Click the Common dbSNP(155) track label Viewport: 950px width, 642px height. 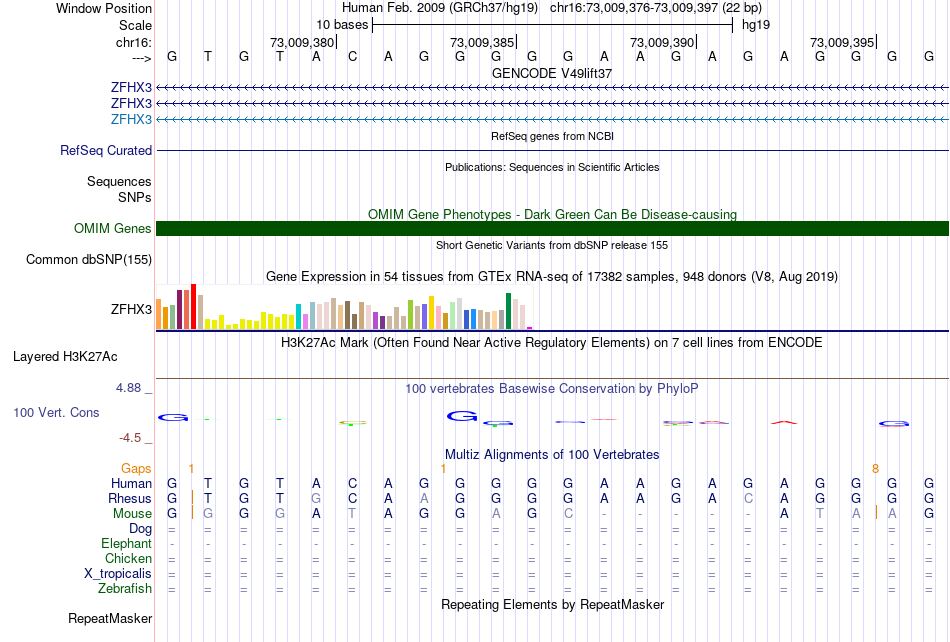point(89,259)
